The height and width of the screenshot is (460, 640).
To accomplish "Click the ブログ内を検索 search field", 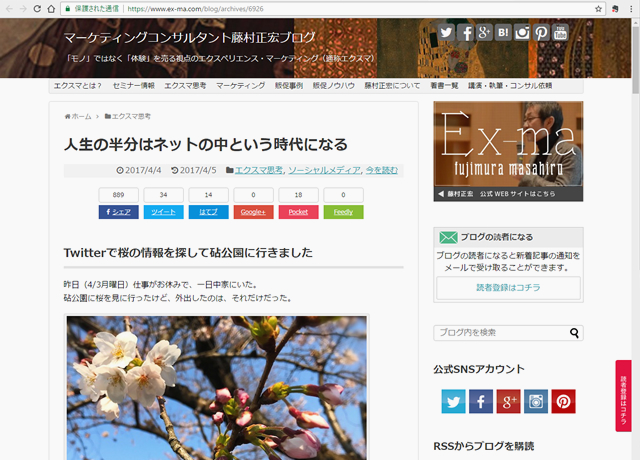I will coord(500,333).
